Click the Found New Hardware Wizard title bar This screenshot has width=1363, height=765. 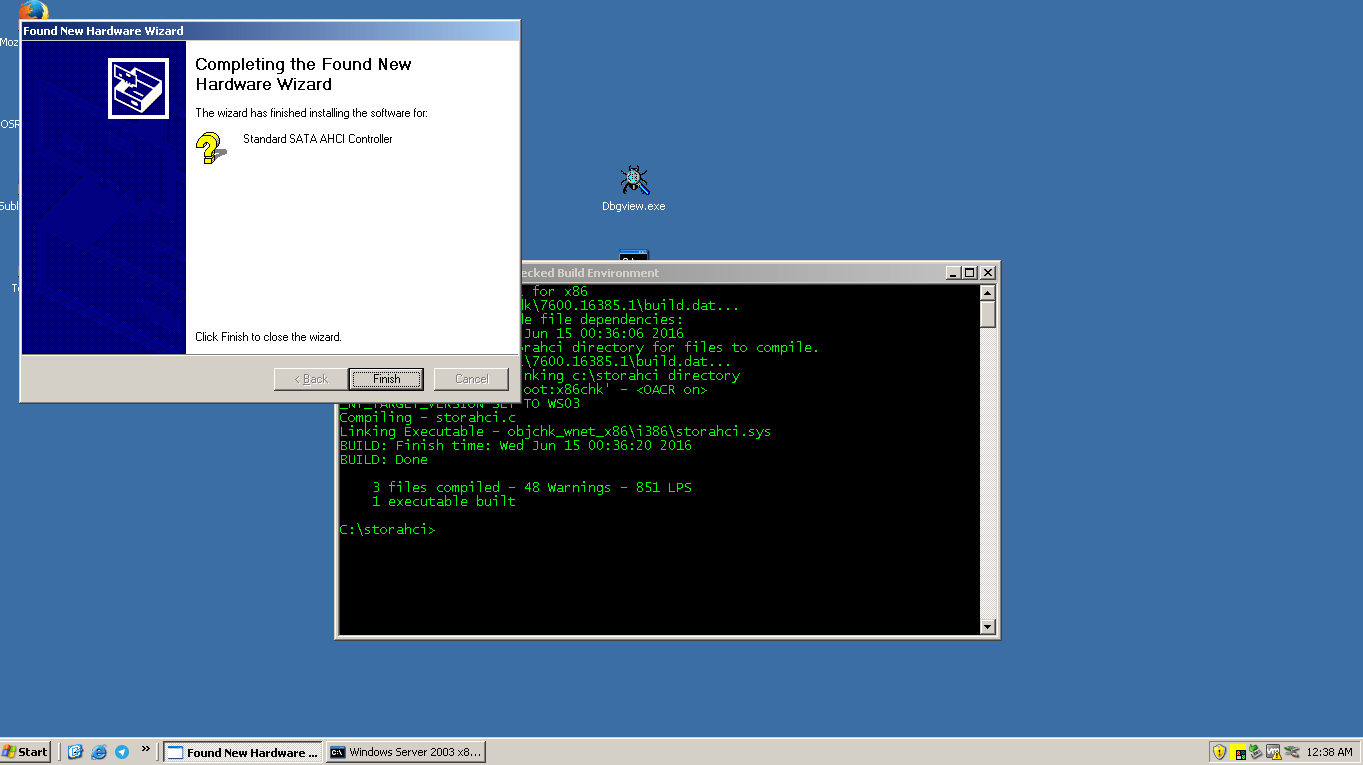tap(270, 31)
